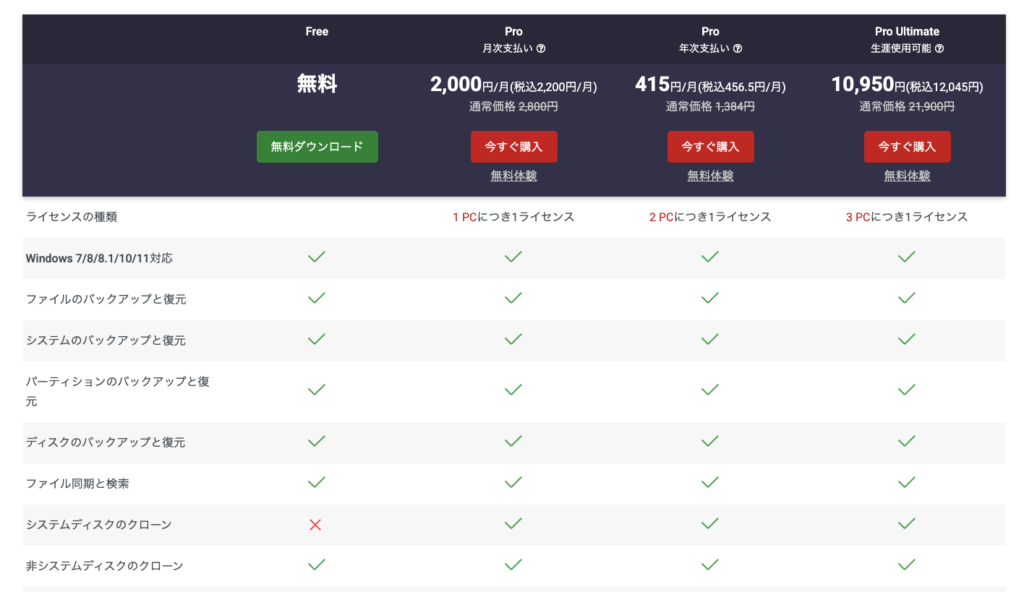
Task: Open 無料体験 link under Pro 年次支払い
Action: pos(710,176)
